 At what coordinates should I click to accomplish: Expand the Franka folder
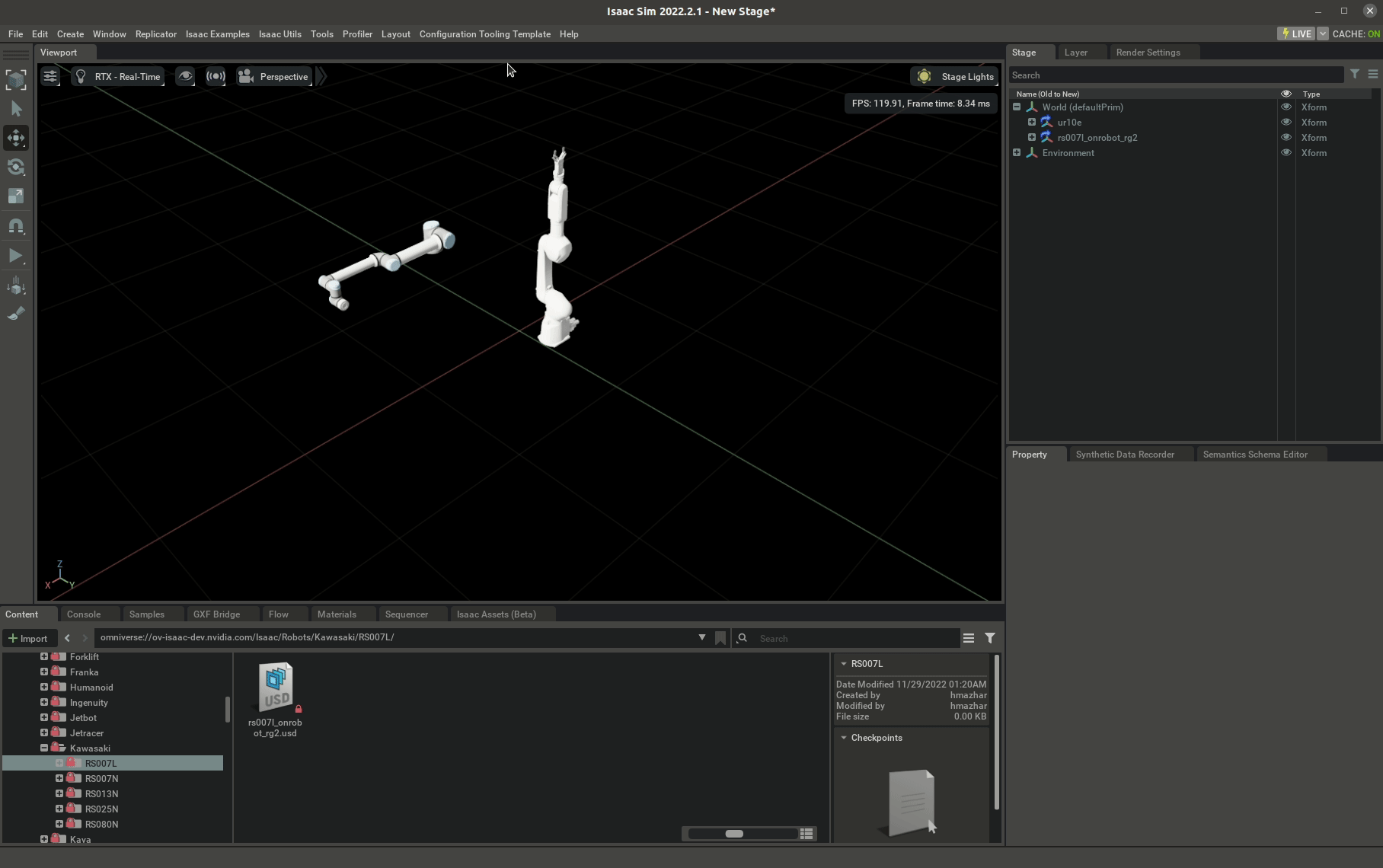44,672
